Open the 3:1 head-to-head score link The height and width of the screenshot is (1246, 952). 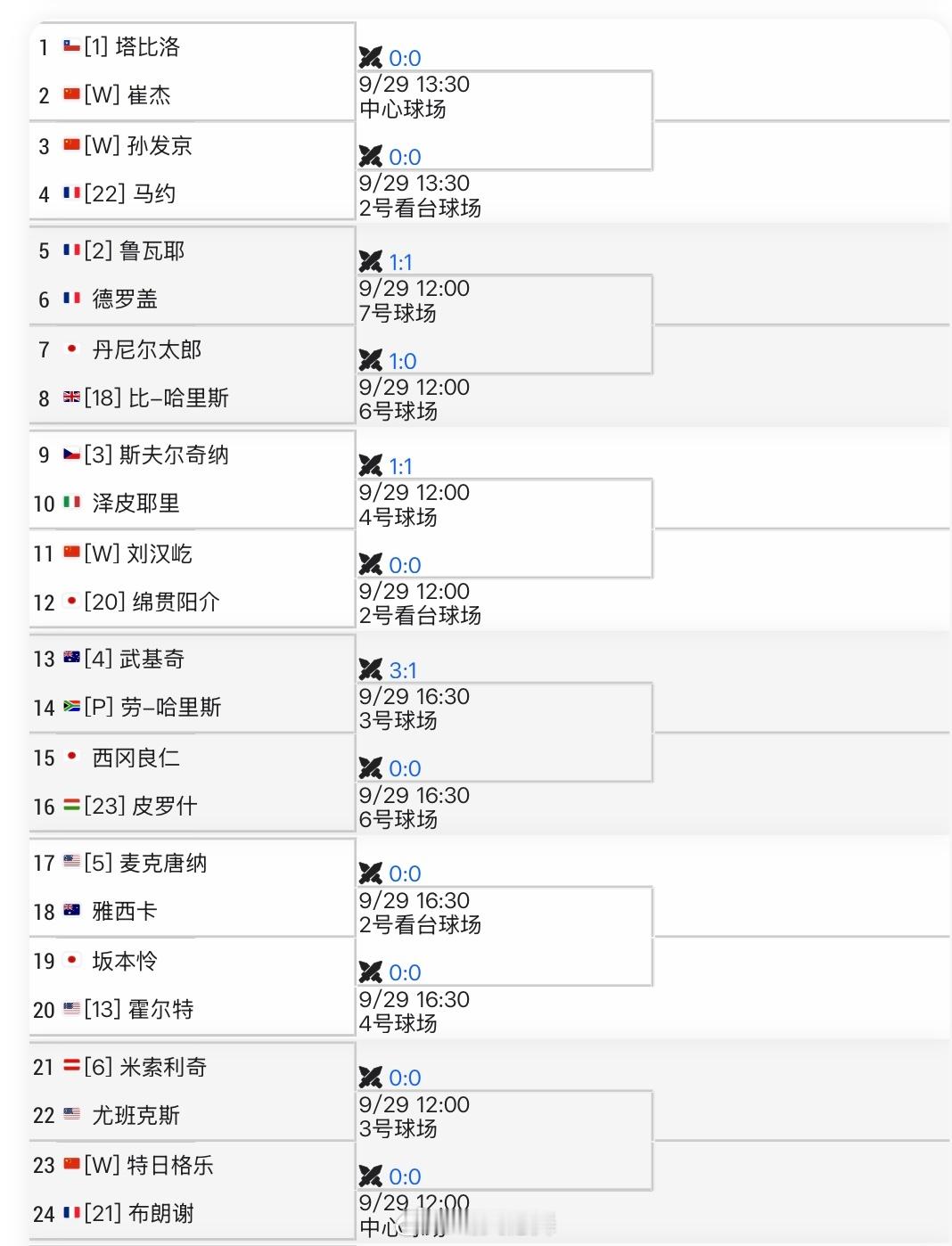(403, 670)
